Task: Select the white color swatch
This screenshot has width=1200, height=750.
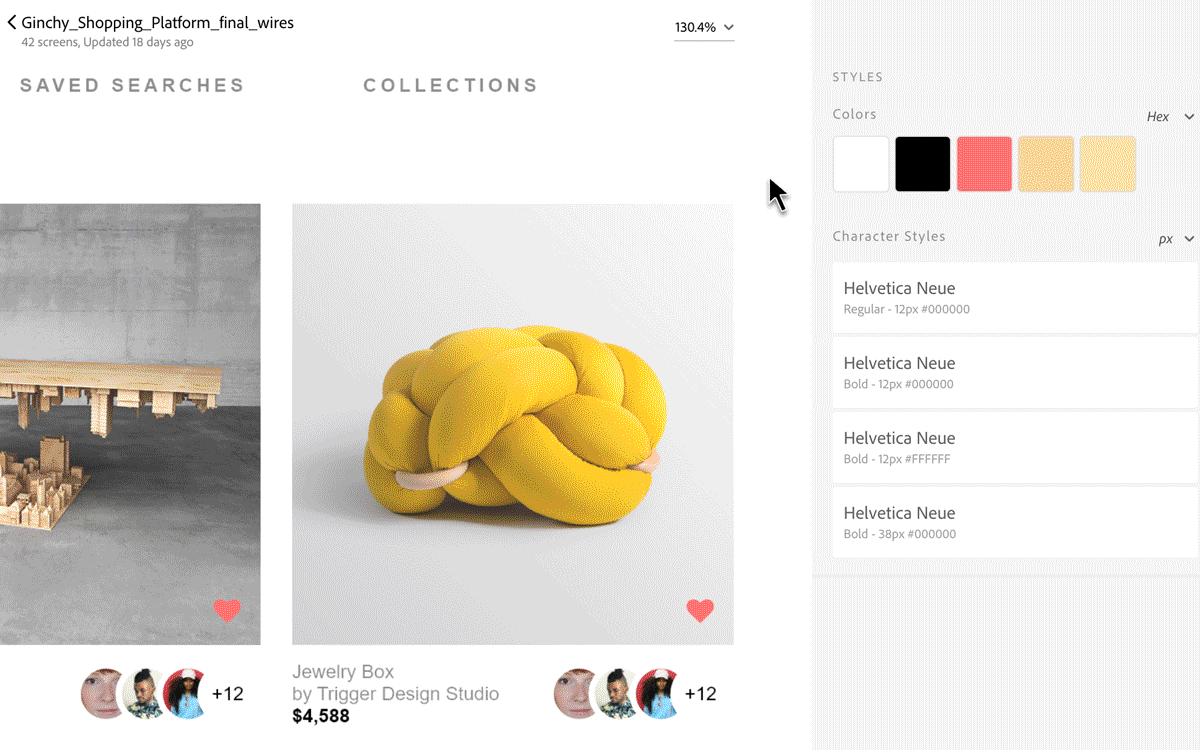Action: (860, 164)
